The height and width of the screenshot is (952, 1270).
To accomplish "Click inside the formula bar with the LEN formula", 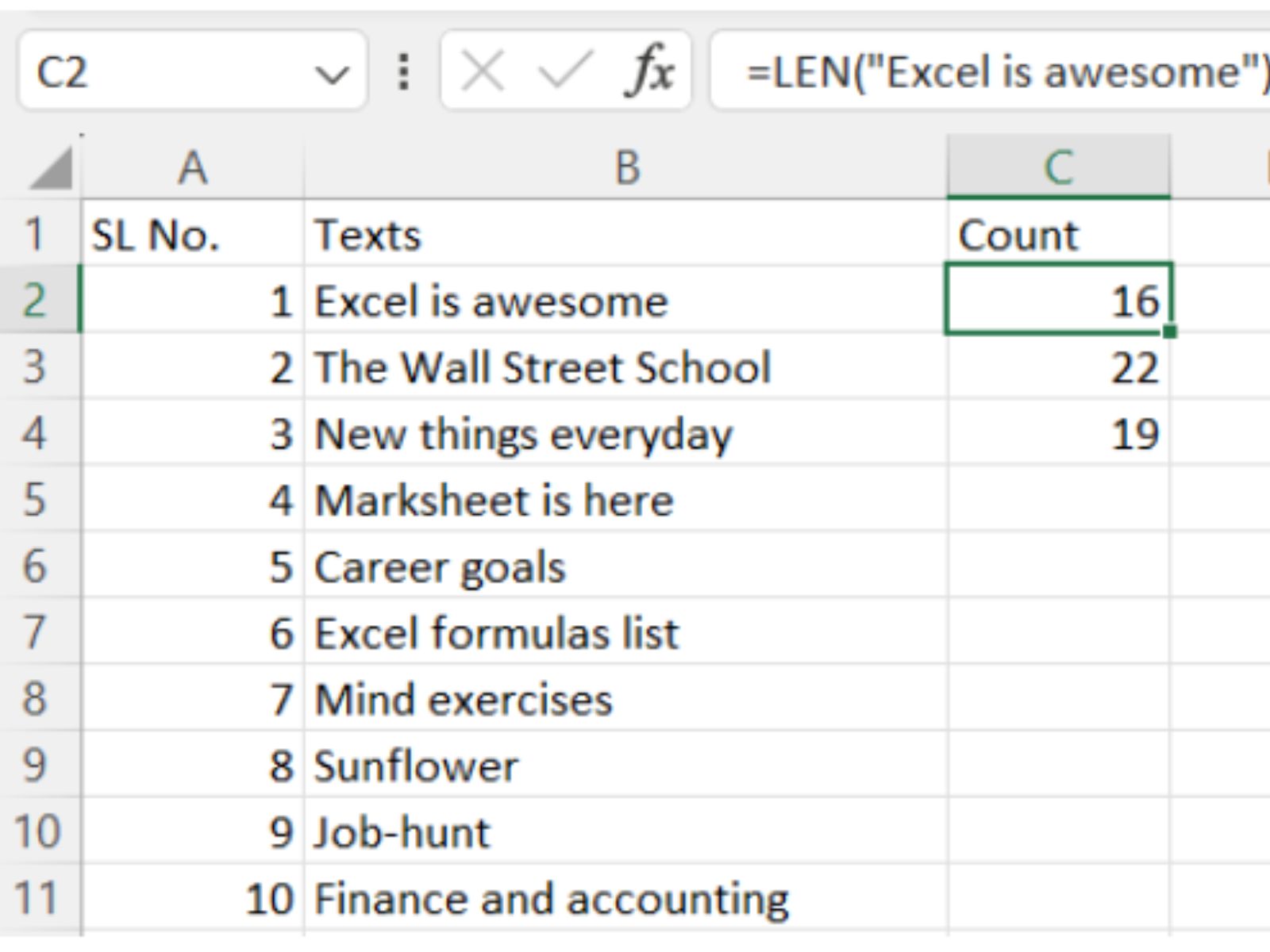I will [x=952, y=73].
